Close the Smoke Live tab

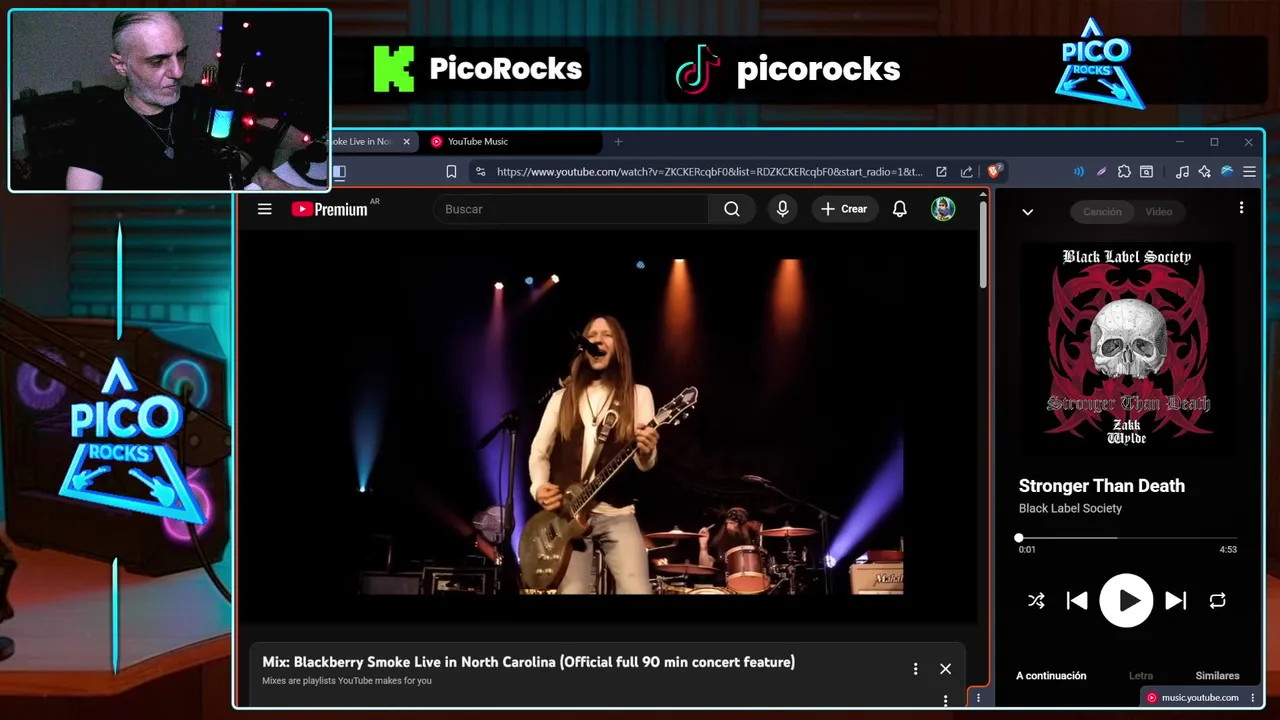(x=406, y=142)
